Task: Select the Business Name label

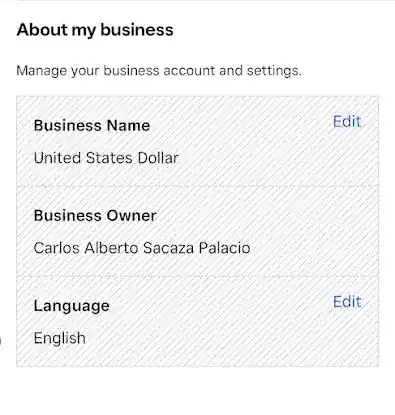Action: click(x=92, y=126)
